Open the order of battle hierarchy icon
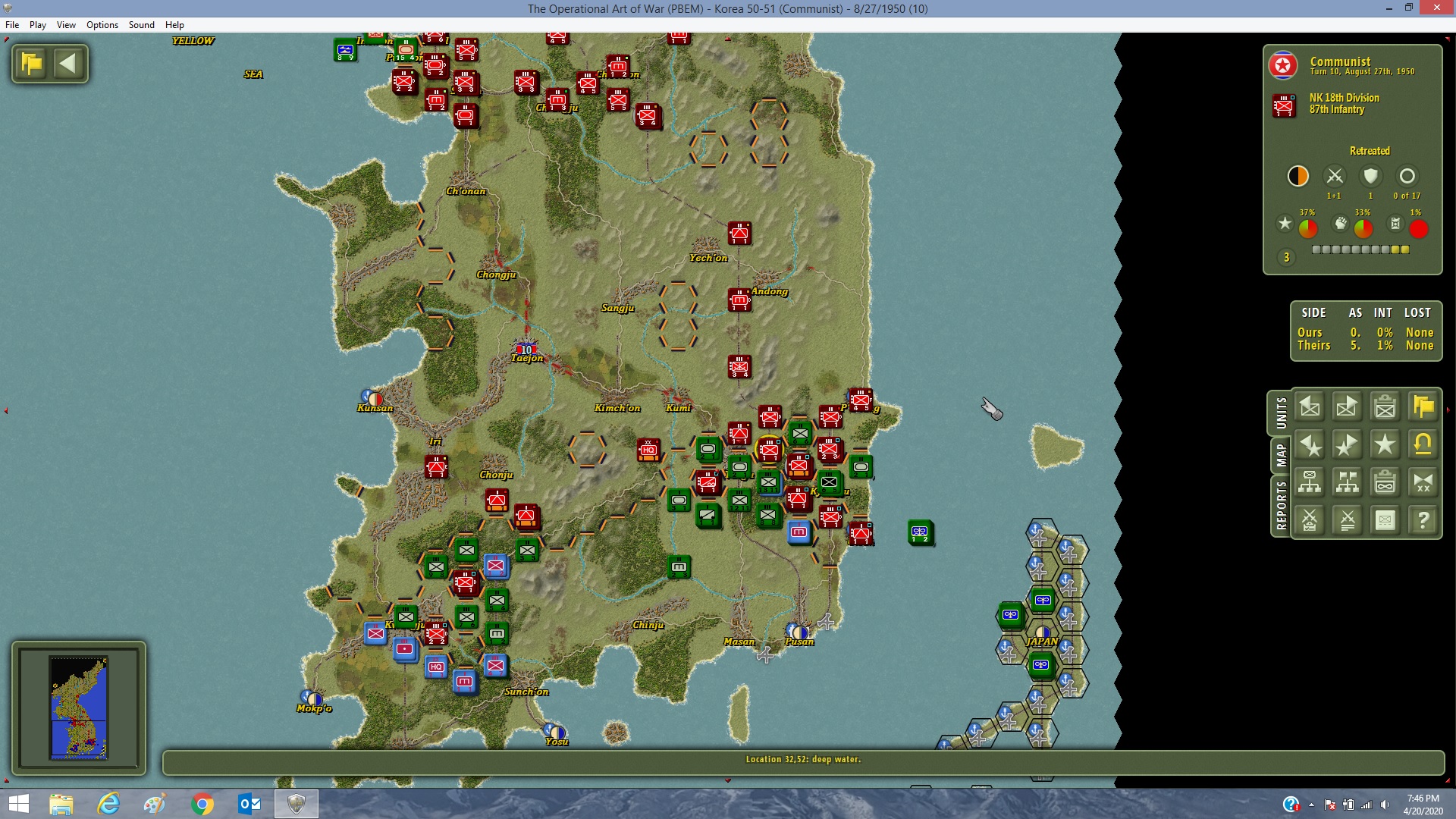Screen dimensions: 1456x819 click(1310, 482)
